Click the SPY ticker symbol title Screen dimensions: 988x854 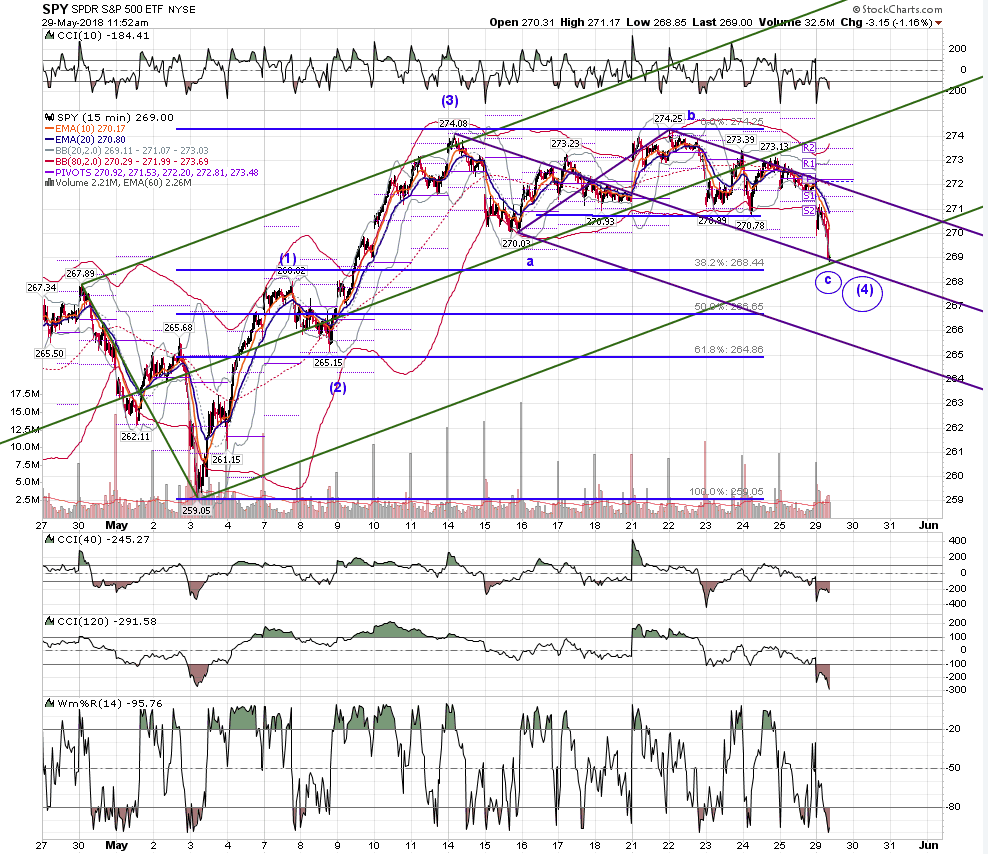(x=55, y=9)
